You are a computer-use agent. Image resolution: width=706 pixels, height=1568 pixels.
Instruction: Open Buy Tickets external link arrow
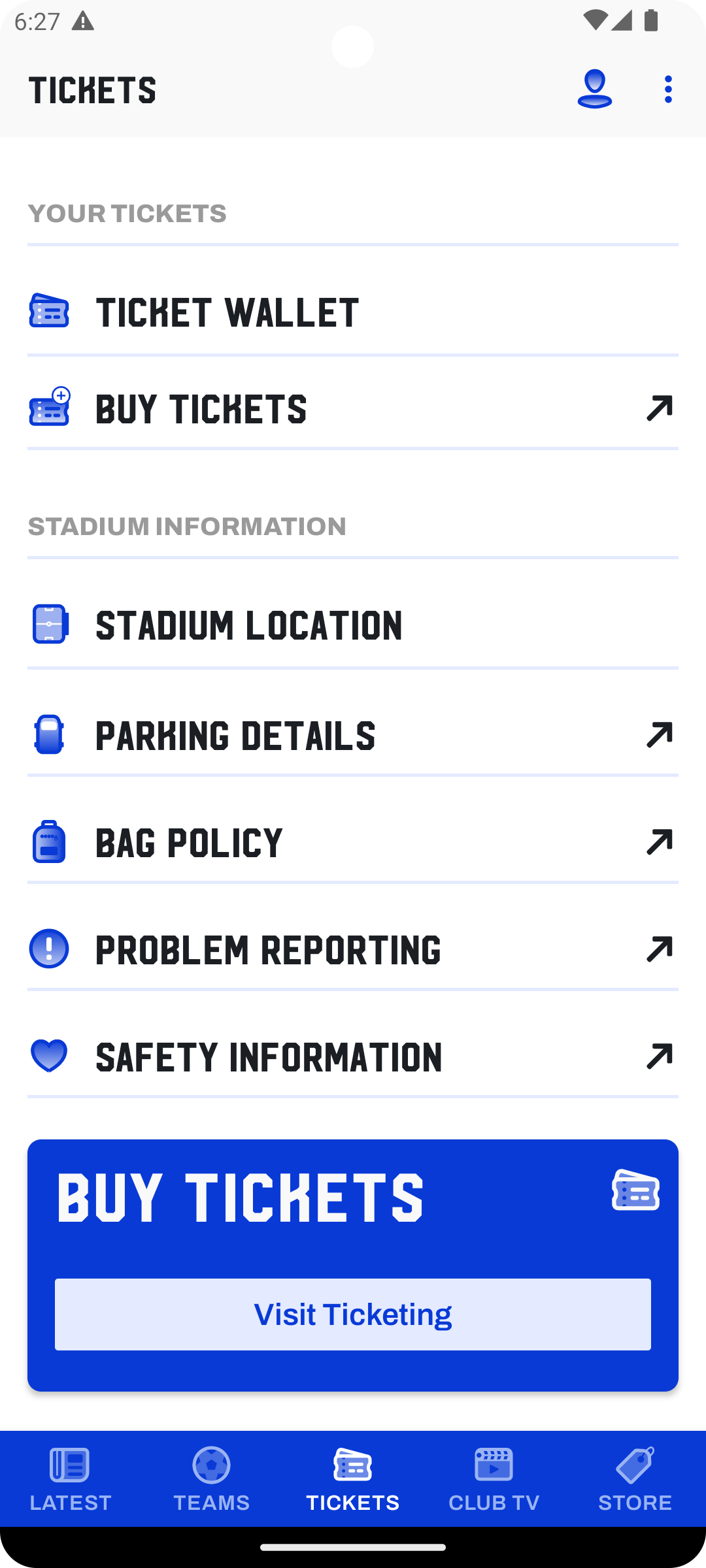(659, 408)
